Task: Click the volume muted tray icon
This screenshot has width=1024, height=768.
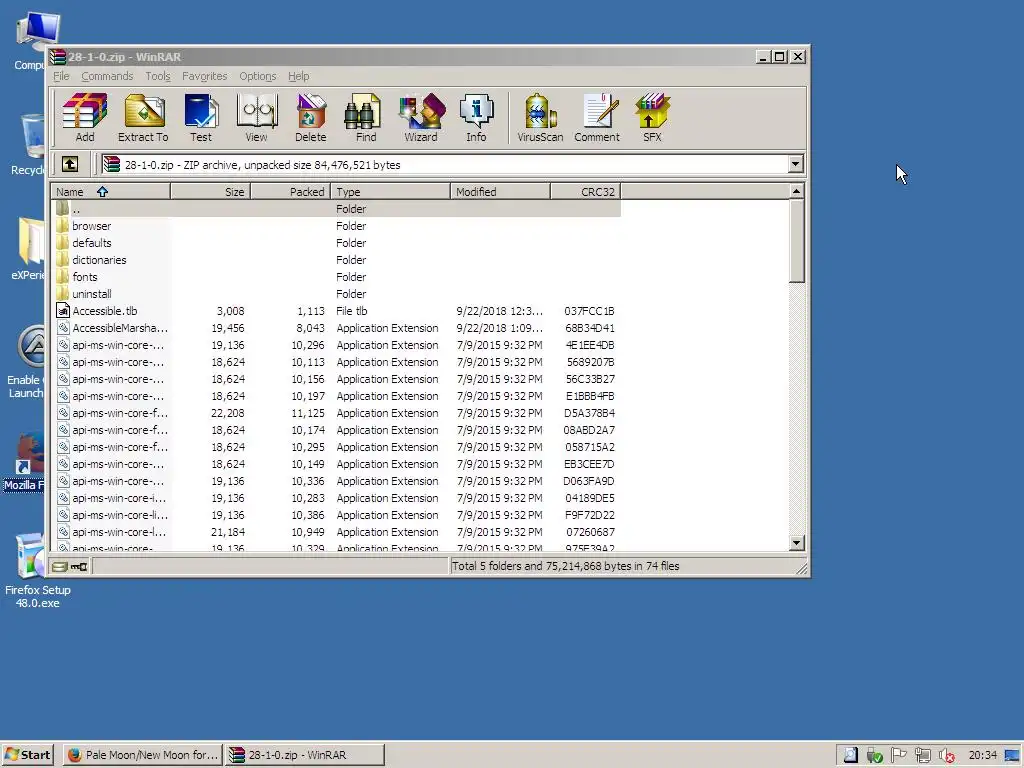Action: pos(946,756)
